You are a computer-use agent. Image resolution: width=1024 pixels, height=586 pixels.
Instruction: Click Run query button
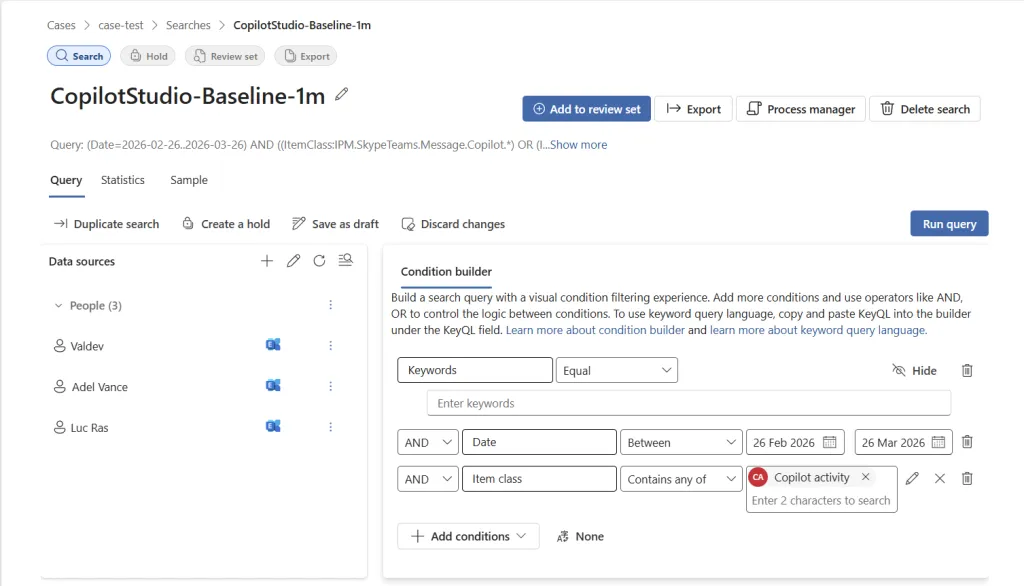pyautogui.click(x=950, y=223)
